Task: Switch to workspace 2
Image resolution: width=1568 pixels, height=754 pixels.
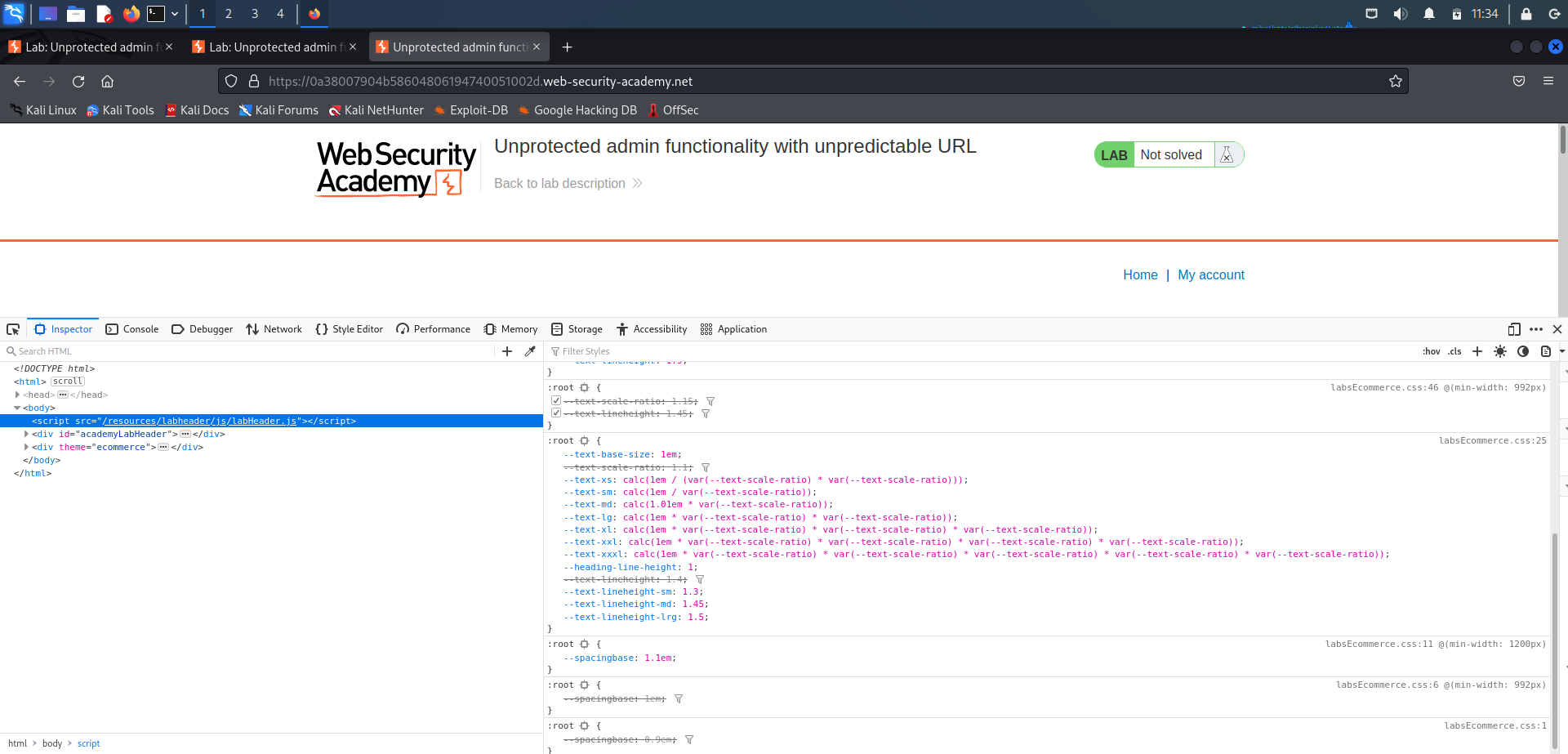Action: (229, 13)
